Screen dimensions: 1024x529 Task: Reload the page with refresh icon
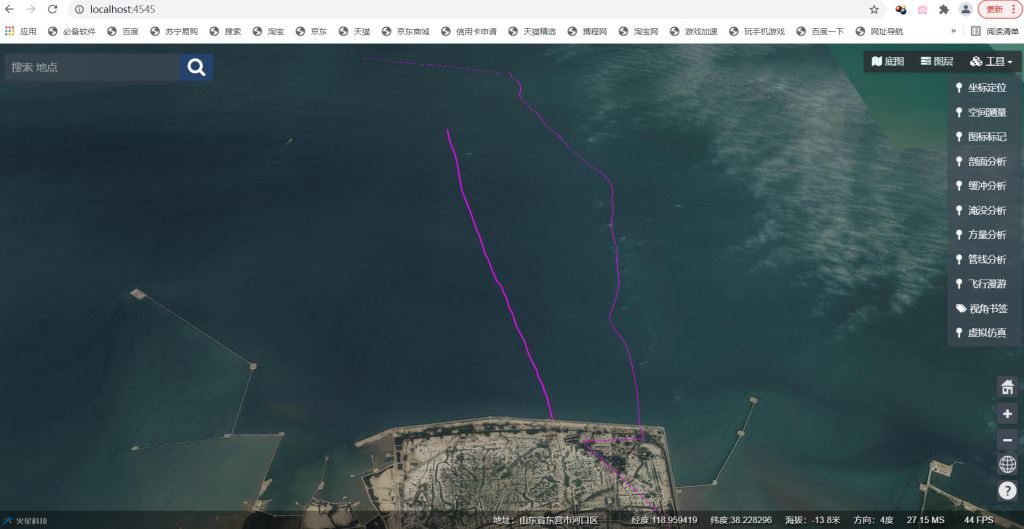coord(52,9)
